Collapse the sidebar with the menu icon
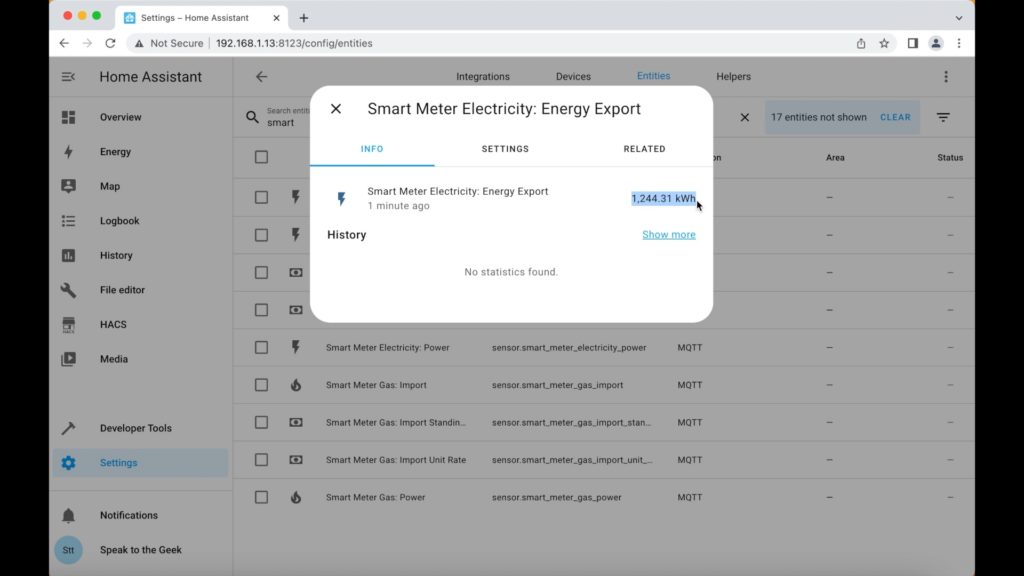 click(x=68, y=77)
